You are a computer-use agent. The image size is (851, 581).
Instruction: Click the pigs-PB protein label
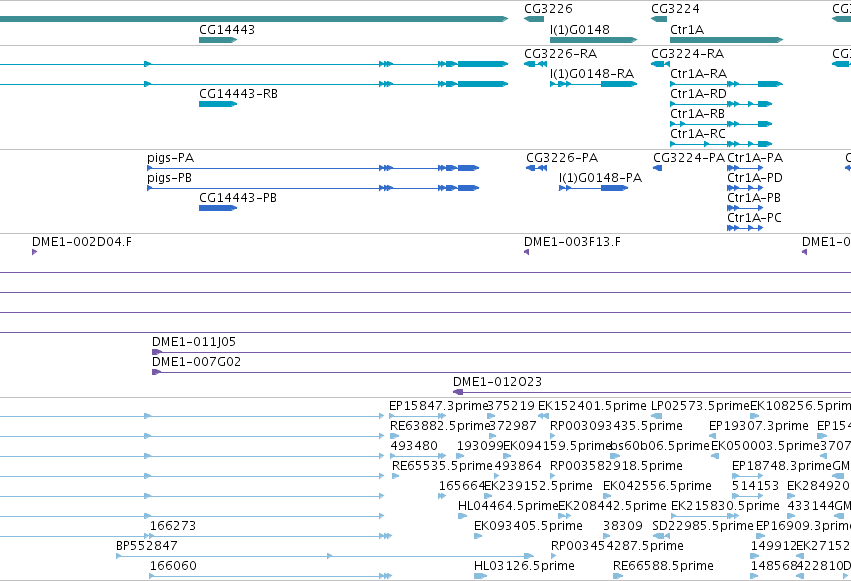[x=169, y=178]
